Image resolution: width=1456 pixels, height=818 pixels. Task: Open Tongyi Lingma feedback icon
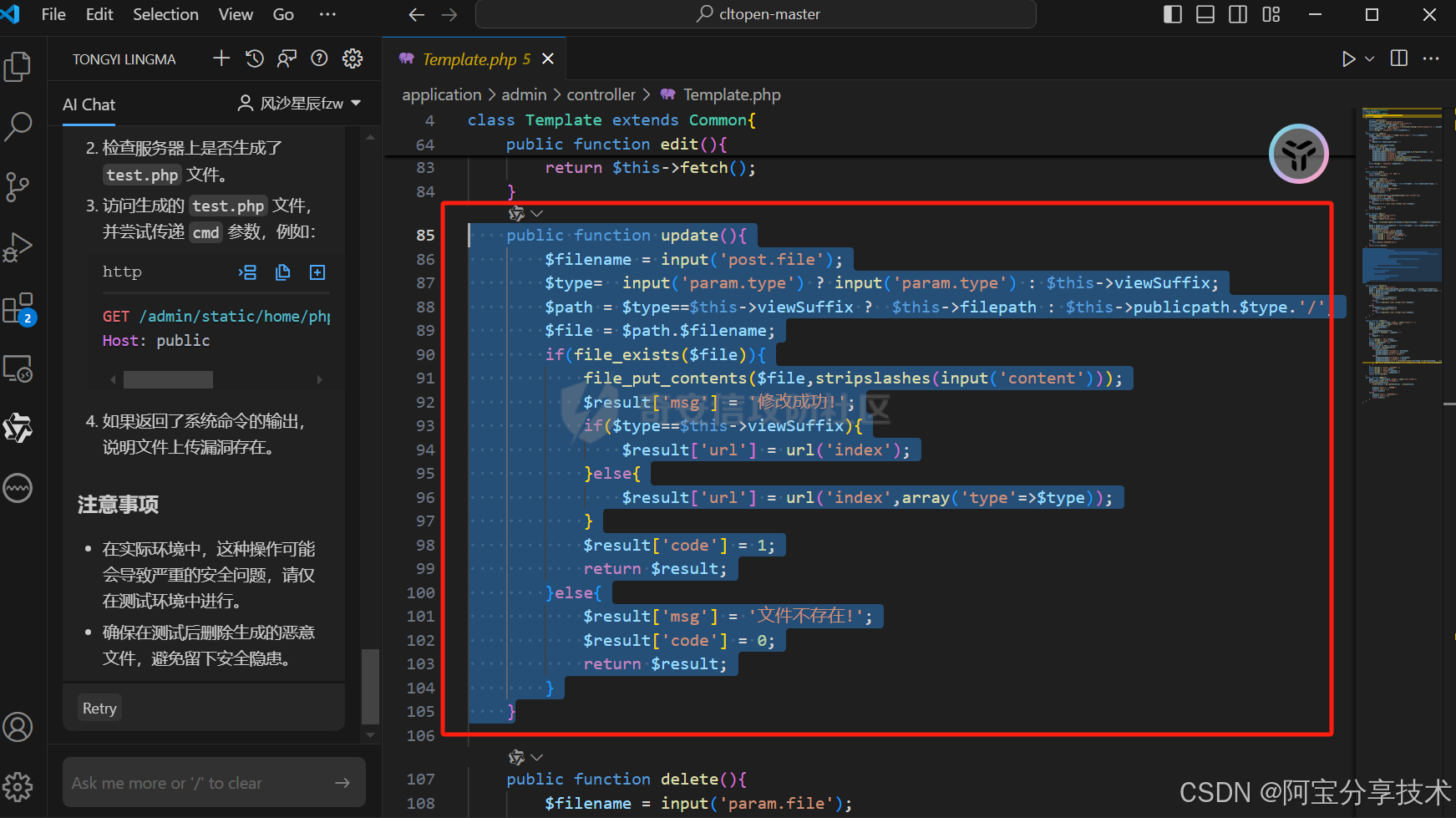coord(287,58)
